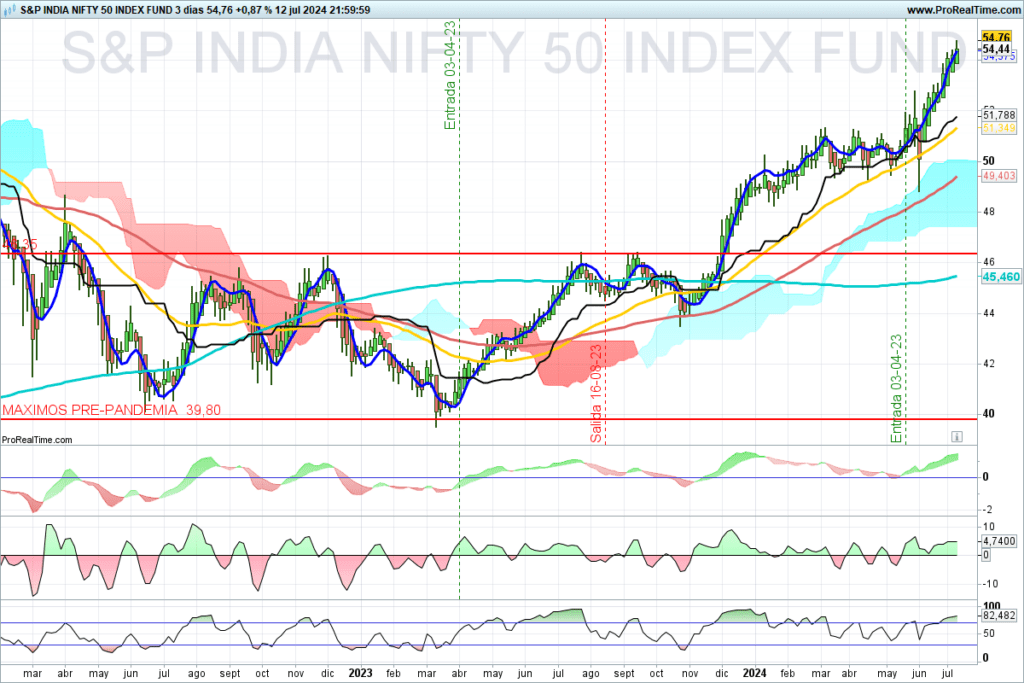Viewport: 1024px width, 683px height.
Task: Click the 50 price axis tick label
Action: tap(989, 161)
